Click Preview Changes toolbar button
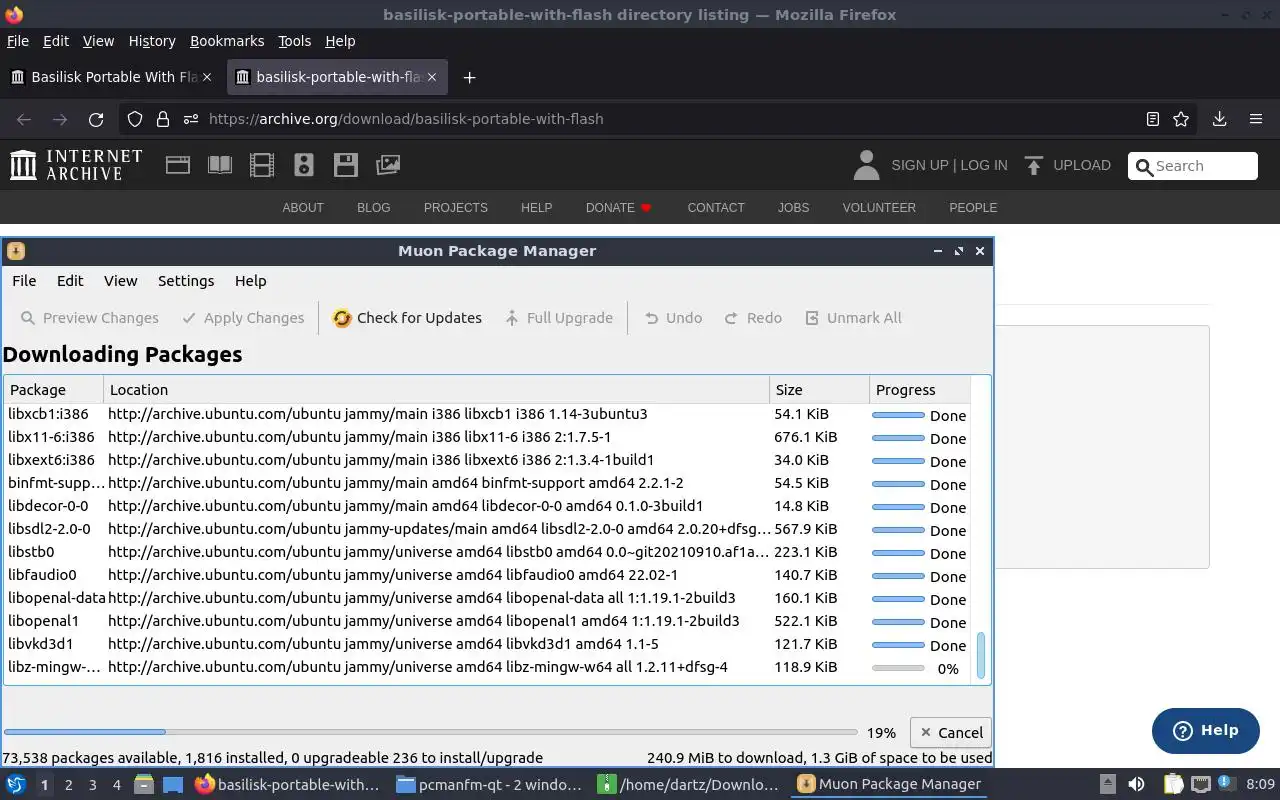 tap(89, 318)
